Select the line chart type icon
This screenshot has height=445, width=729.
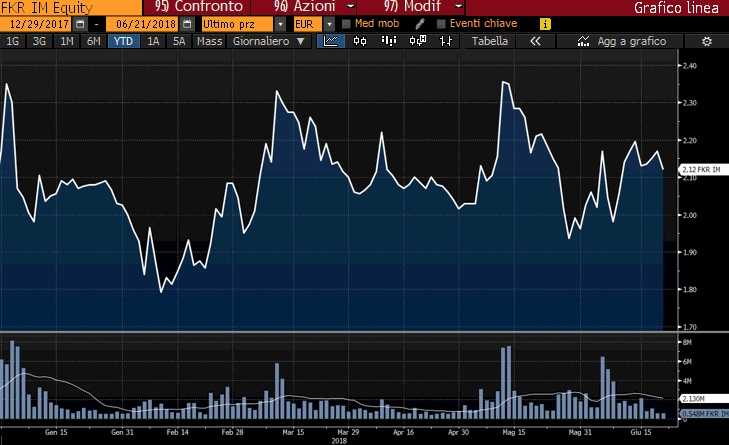click(331, 41)
